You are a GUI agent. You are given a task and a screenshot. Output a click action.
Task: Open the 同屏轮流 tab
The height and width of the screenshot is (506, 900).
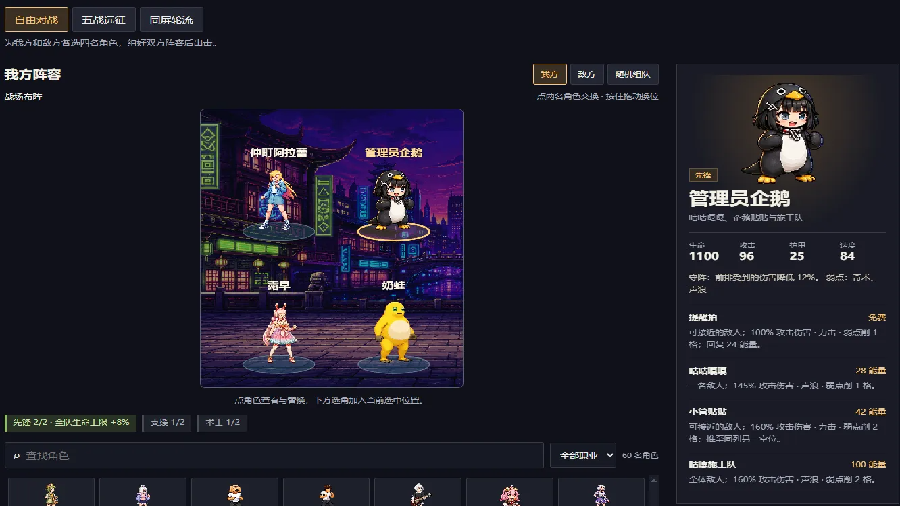(171, 20)
